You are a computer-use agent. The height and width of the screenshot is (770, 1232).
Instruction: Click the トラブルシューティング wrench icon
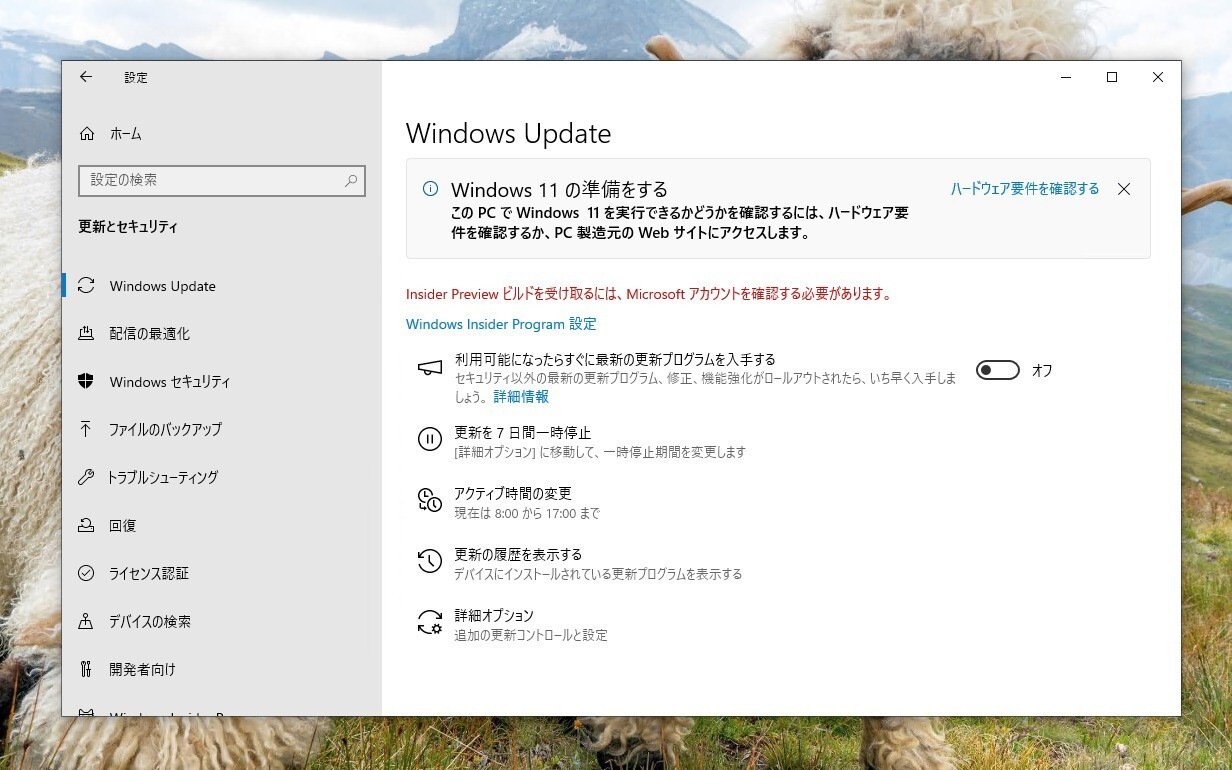[87, 478]
